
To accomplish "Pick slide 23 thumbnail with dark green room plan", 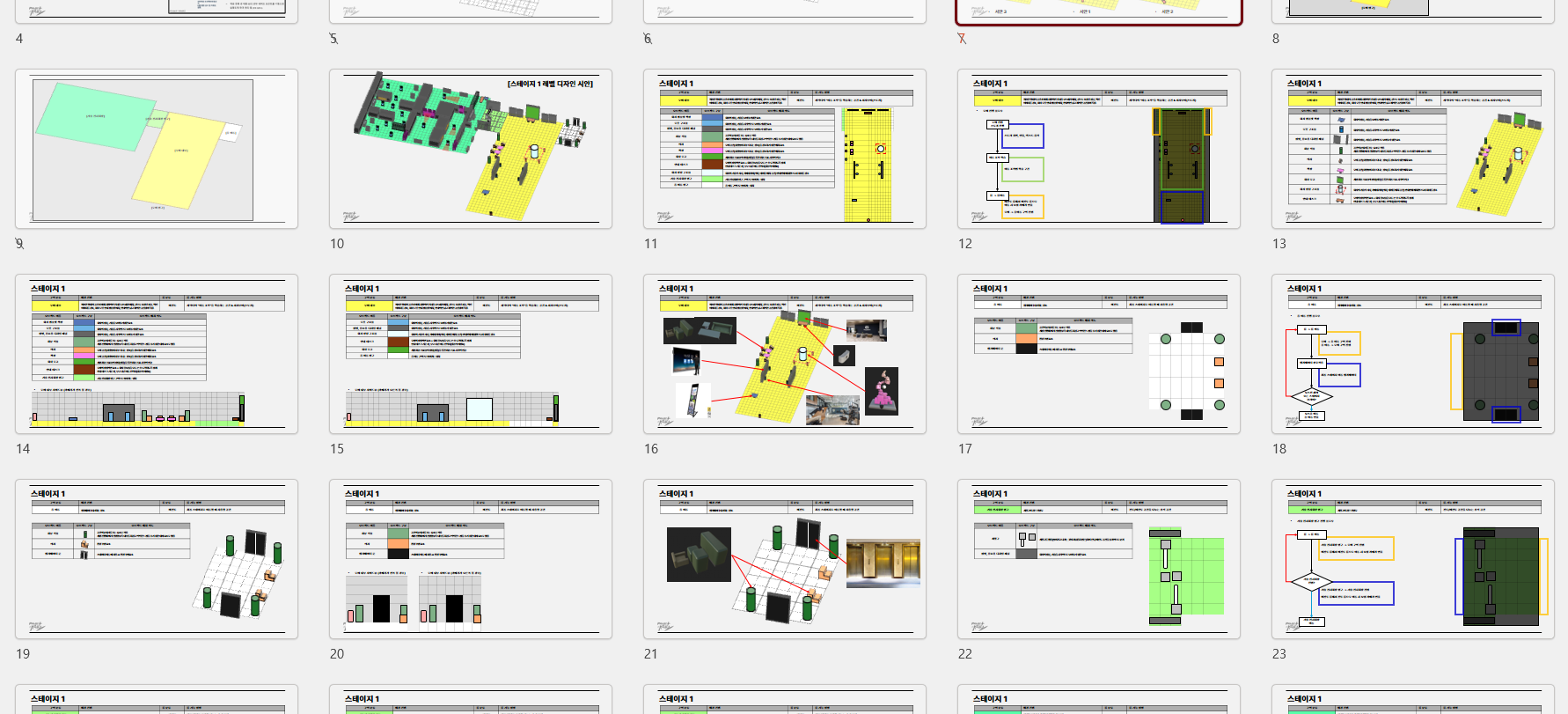I will pos(1413,559).
